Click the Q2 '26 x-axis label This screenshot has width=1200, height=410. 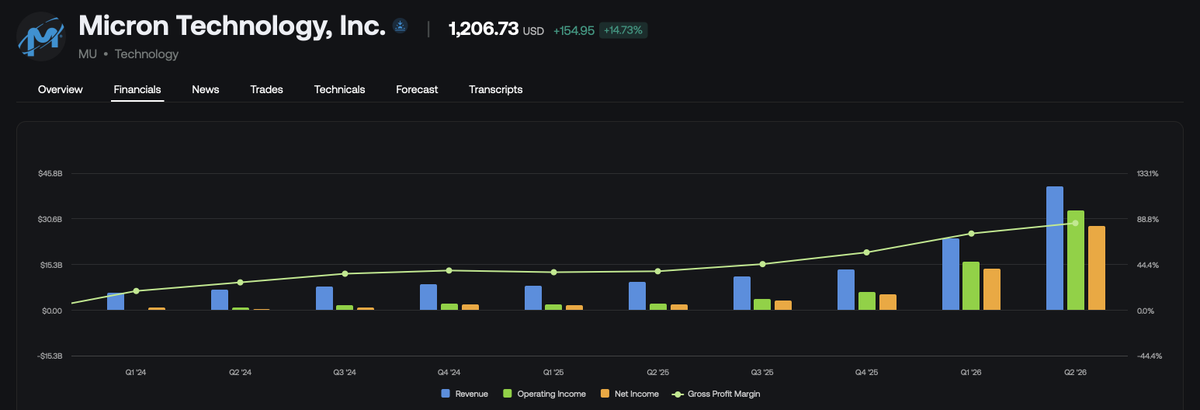tap(1075, 372)
